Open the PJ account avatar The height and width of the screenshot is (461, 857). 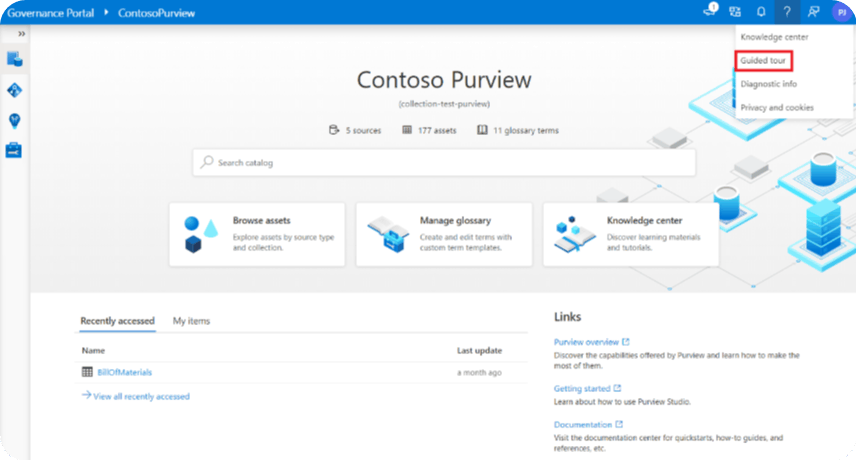coord(842,12)
